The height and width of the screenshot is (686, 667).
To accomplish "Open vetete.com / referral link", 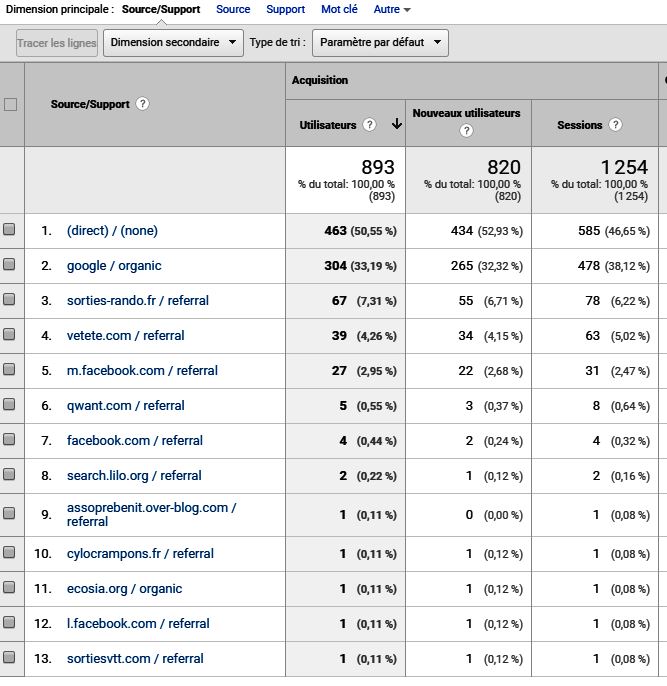I will (x=126, y=336).
